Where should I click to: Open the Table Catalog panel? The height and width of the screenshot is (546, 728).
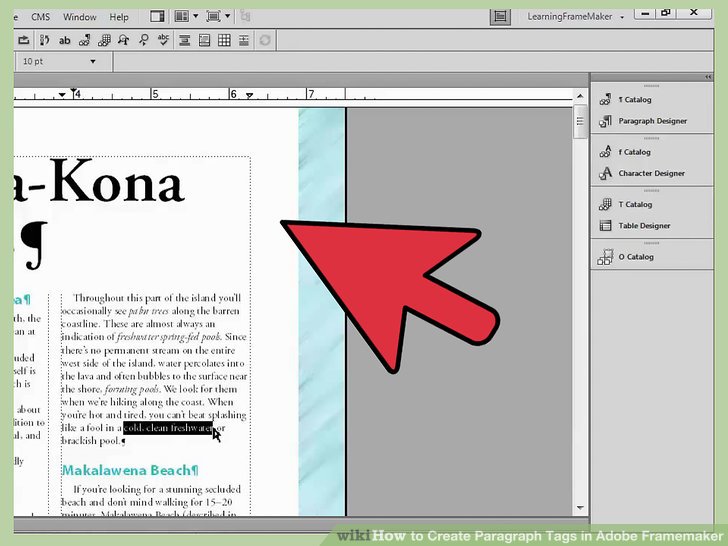(x=634, y=205)
